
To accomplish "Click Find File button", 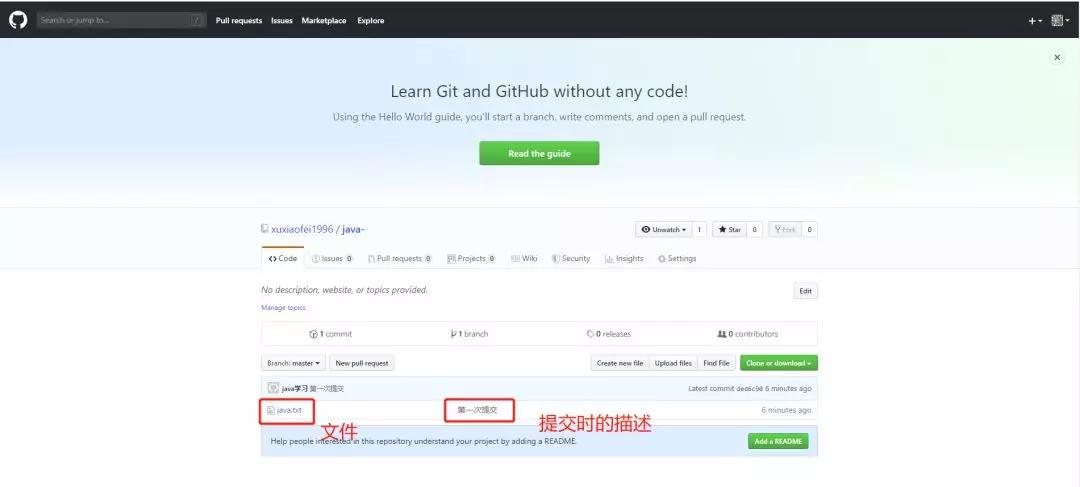I will pyautogui.click(x=716, y=363).
